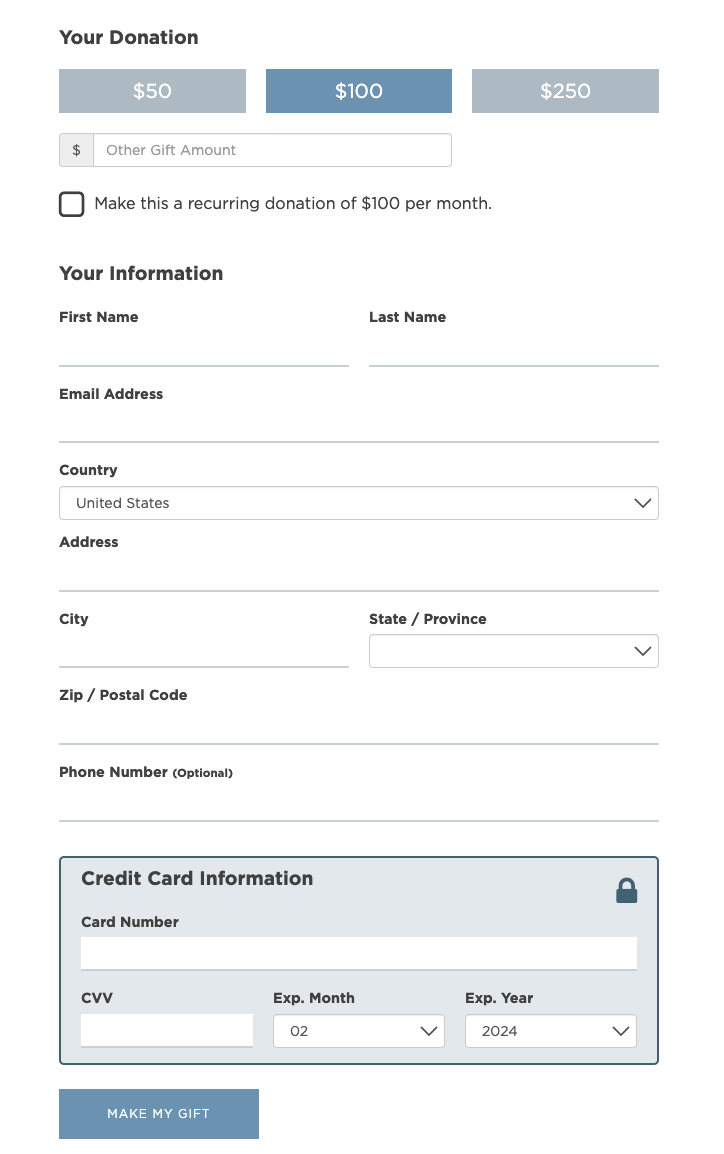Screen dimensions: 724x1154
Task: Open the Country dropdown
Action: point(358,503)
